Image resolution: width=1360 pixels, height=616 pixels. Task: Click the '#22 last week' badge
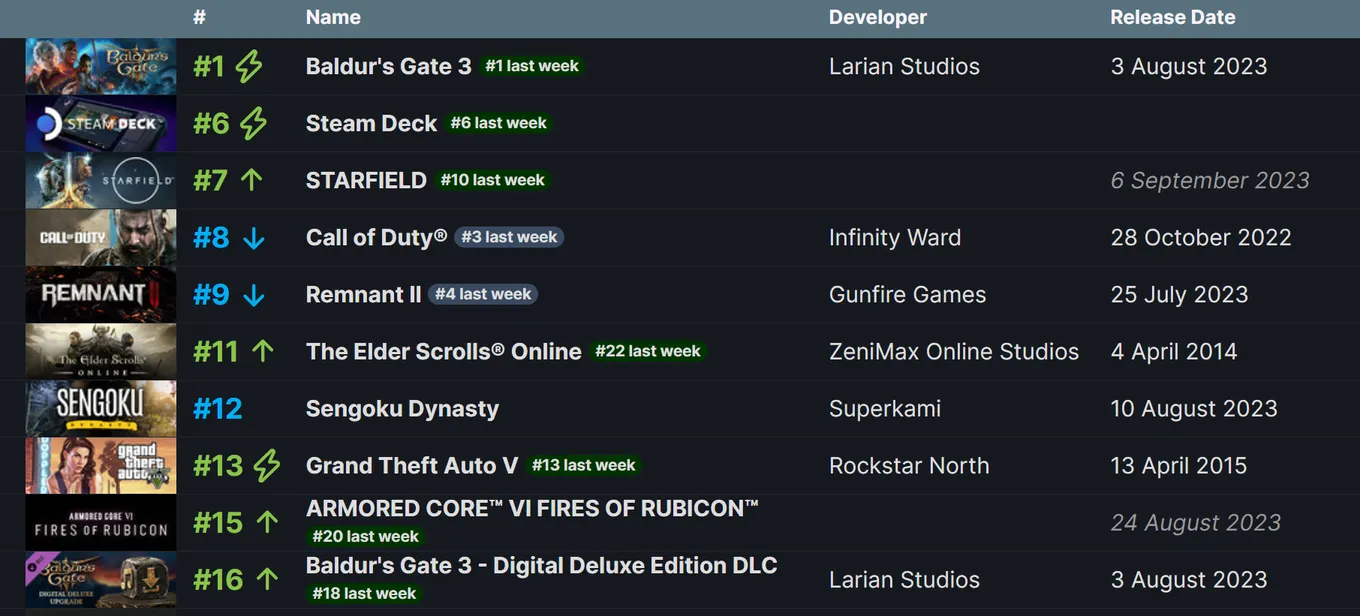click(648, 351)
